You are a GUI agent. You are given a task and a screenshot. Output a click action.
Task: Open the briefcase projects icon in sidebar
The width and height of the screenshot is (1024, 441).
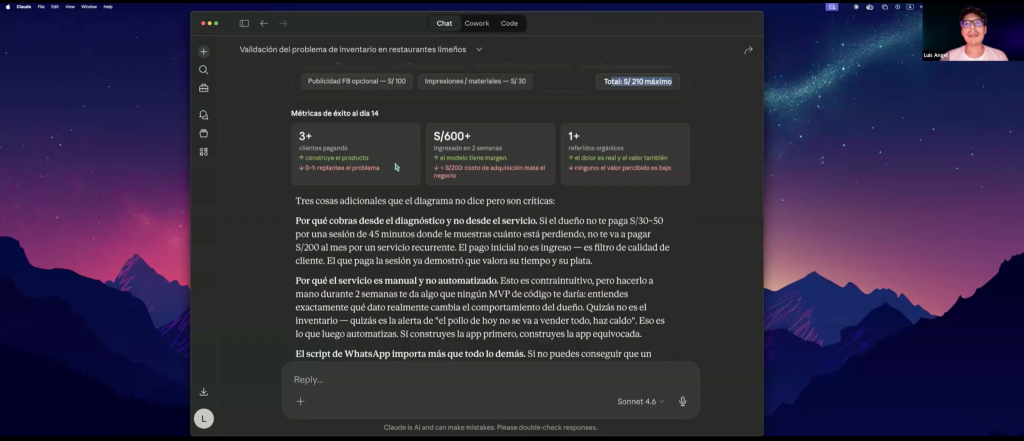tap(204, 88)
